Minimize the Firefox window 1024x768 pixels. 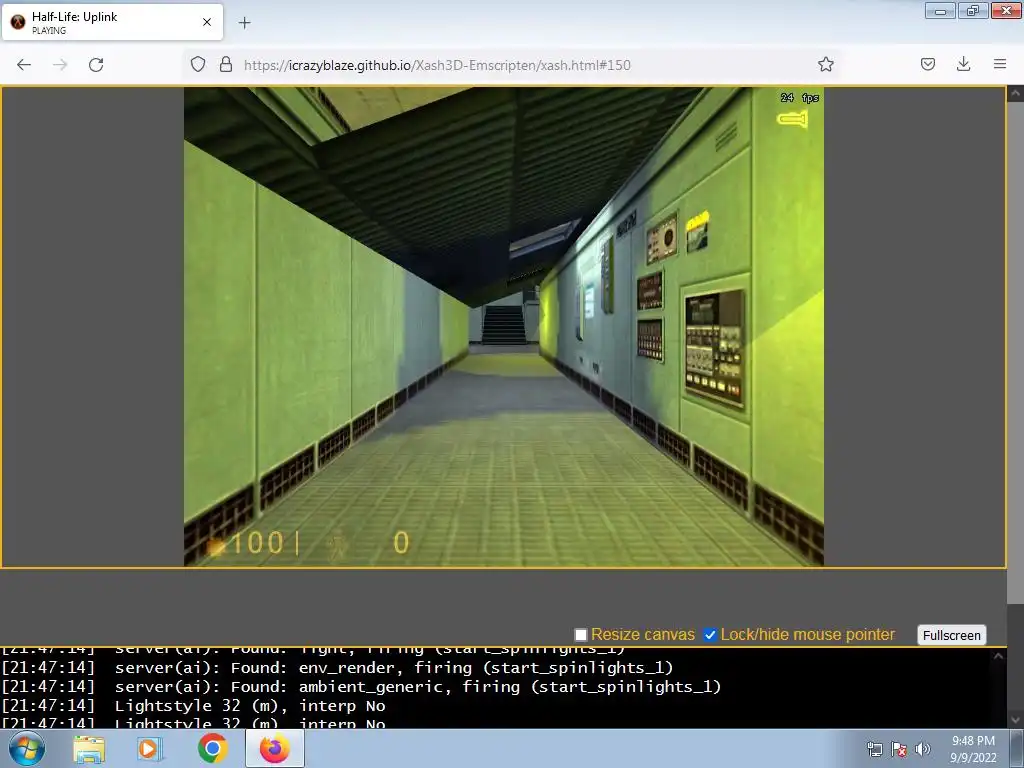[x=940, y=10]
